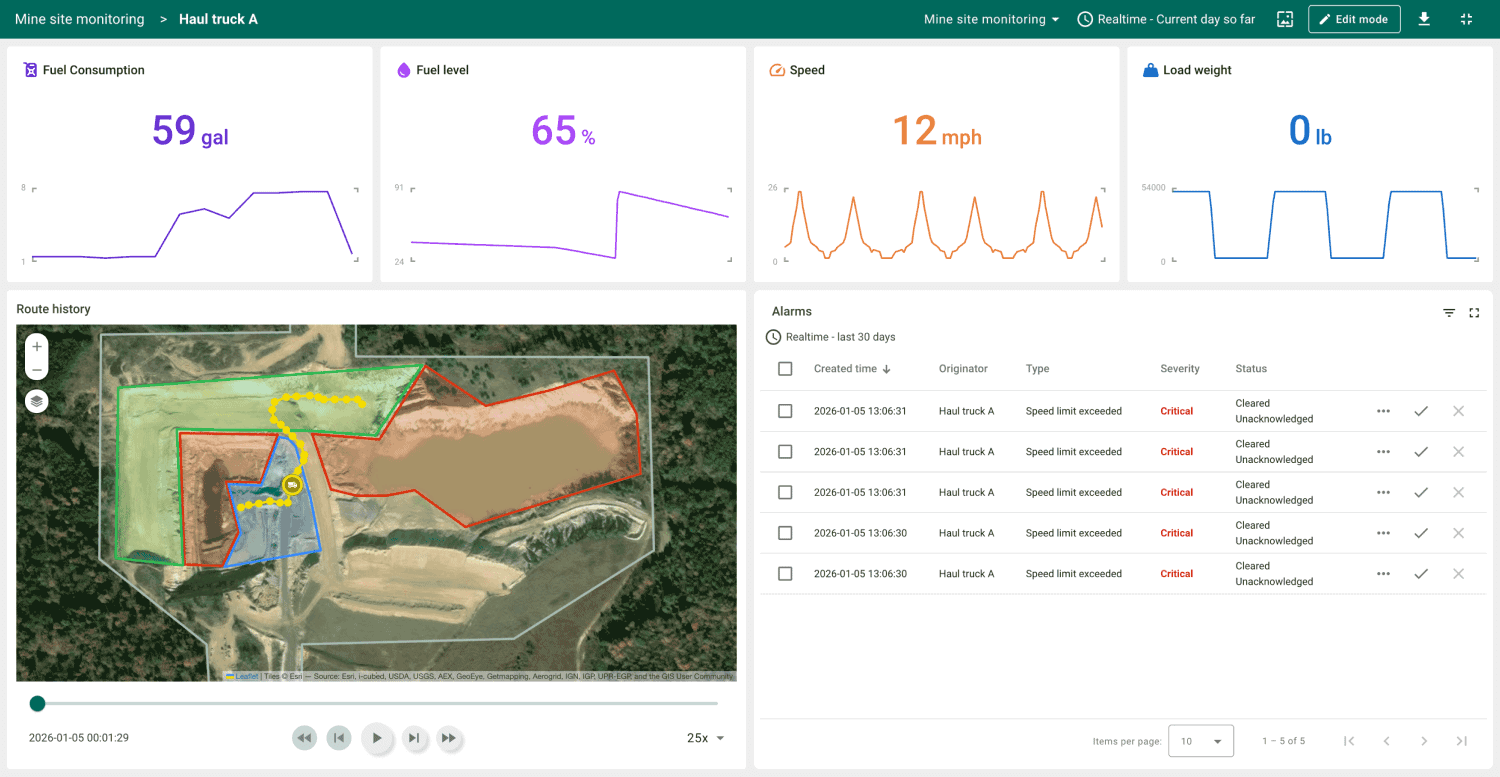Click 'Realtime - last 30 days' alarms time window
1500x777 pixels.
pyautogui.click(x=840, y=337)
